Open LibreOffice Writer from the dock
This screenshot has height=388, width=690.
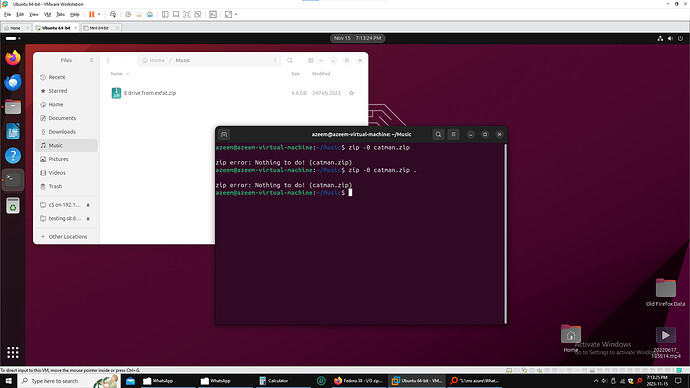[13, 132]
